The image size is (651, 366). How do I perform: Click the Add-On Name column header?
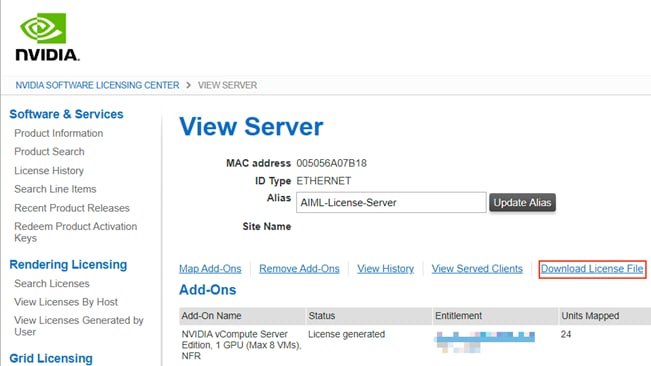click(x=242, y=316)
